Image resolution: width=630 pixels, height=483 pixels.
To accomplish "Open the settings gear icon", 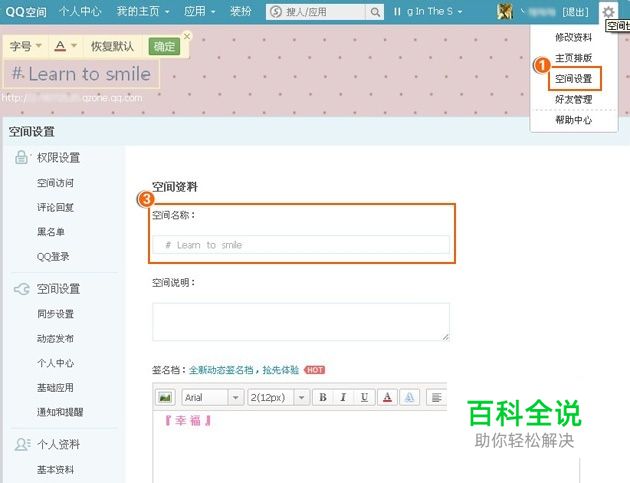I will click(608, 12).
